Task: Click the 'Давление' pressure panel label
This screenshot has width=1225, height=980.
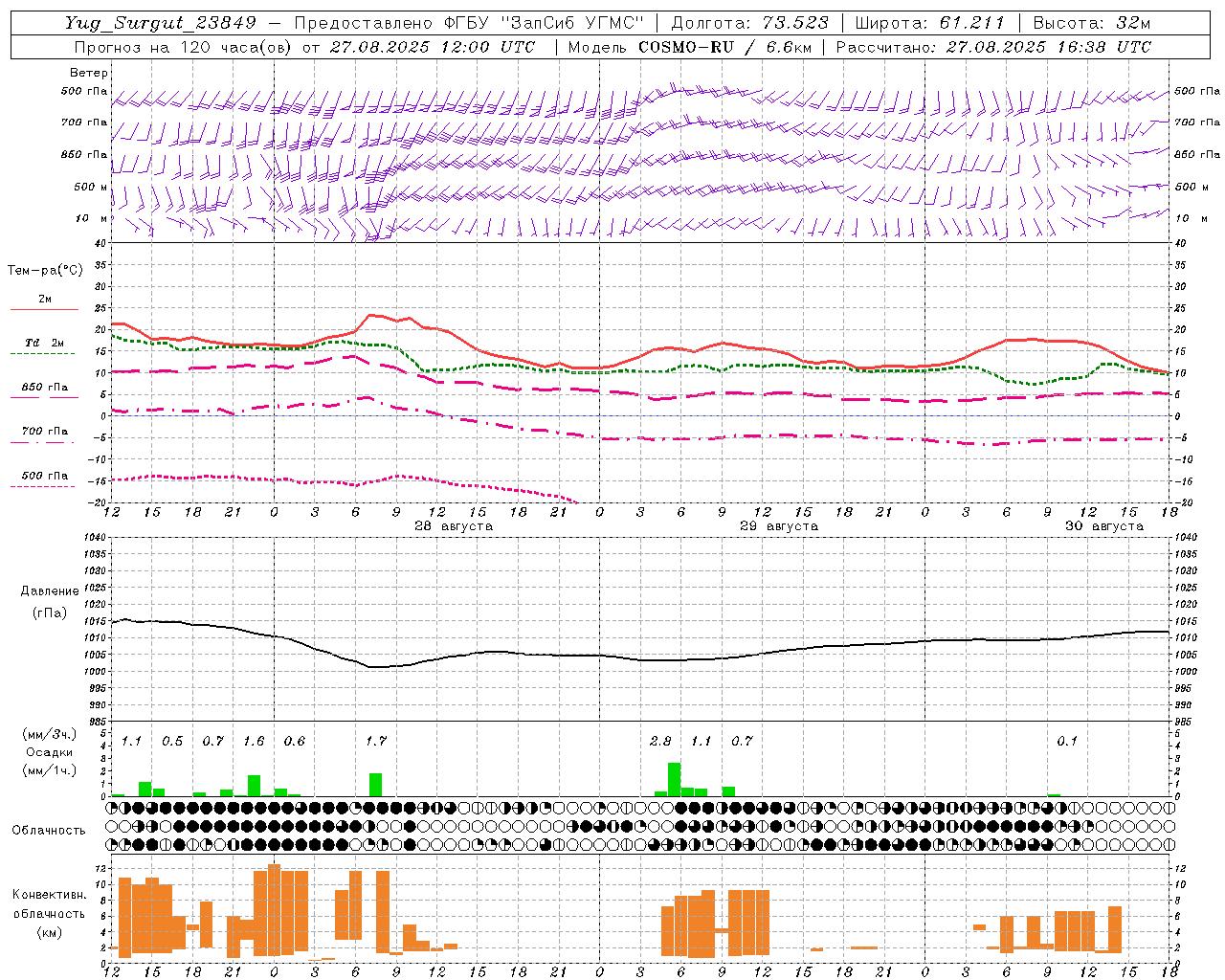Action: pyautogui.click(x=48, y=591)
